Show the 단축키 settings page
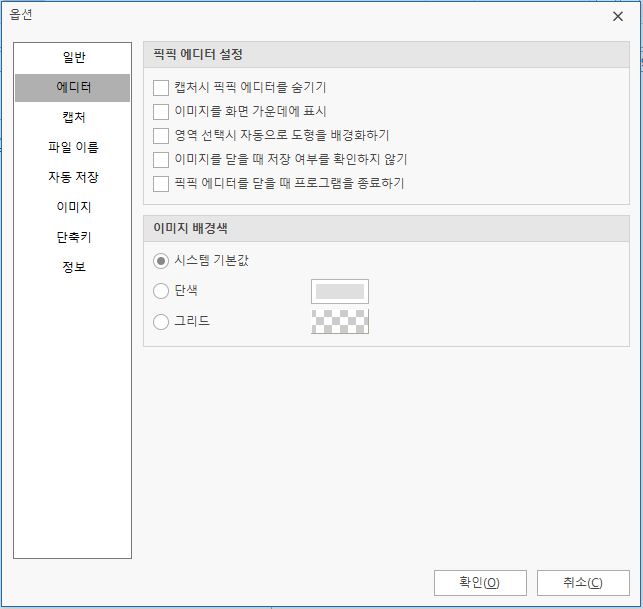Image resolution: width=643 pixels, height=609 pixels. 73,237
